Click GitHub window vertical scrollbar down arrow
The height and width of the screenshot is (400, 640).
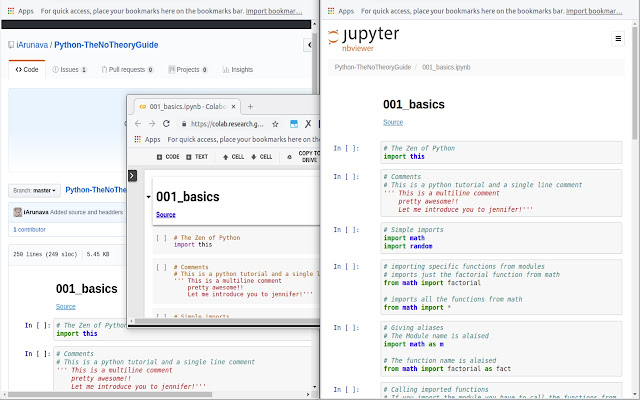[x=314, y=387]
